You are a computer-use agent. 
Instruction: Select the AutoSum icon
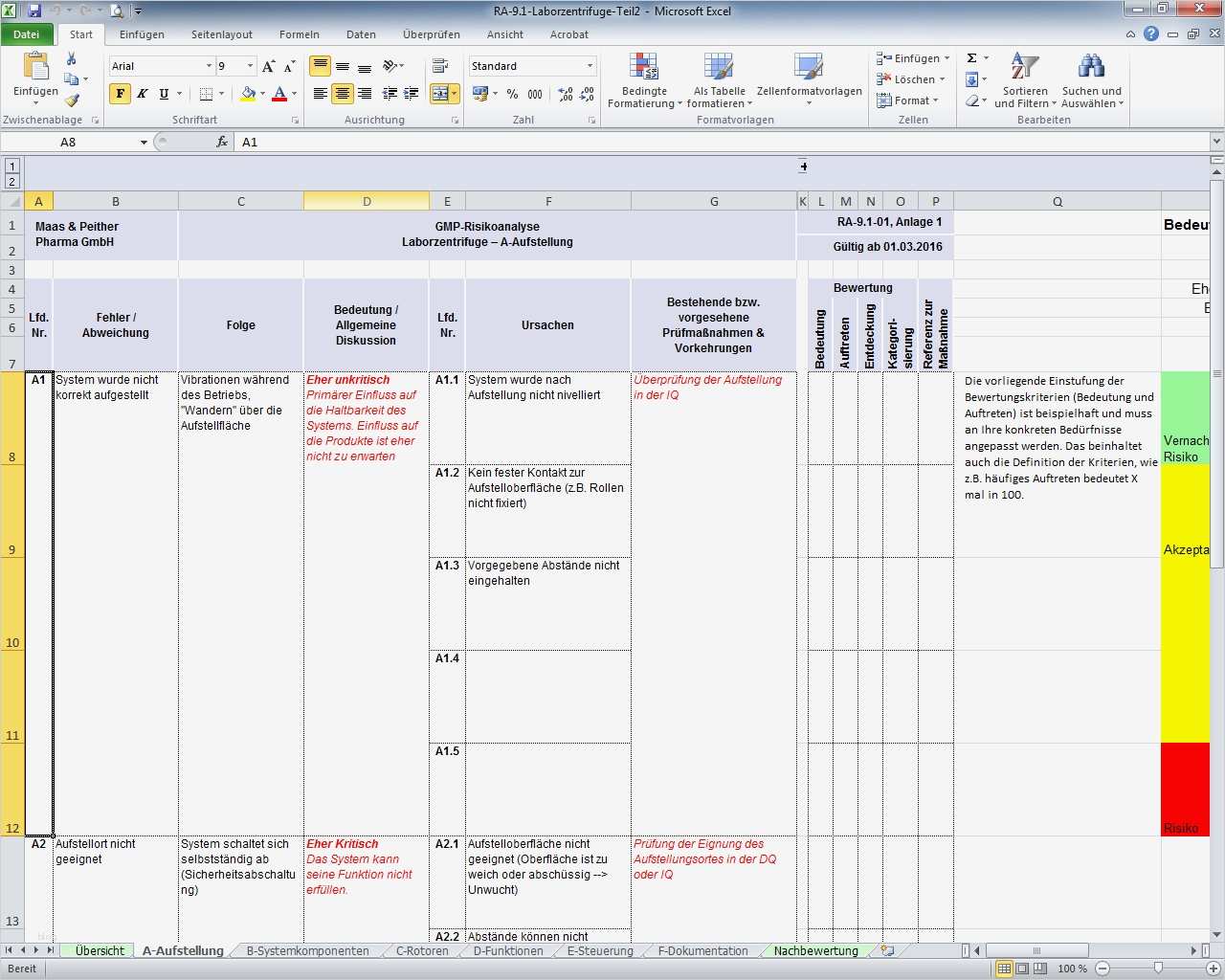(x=970, y=57)
